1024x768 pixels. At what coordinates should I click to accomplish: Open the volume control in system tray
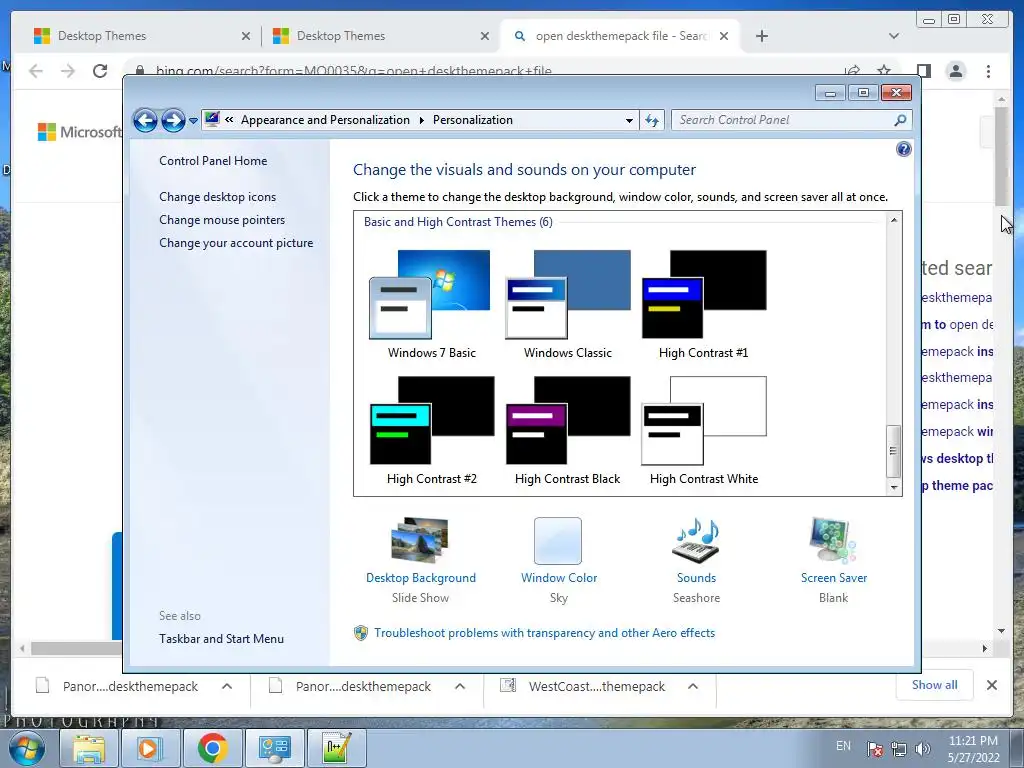coord(923,749)
